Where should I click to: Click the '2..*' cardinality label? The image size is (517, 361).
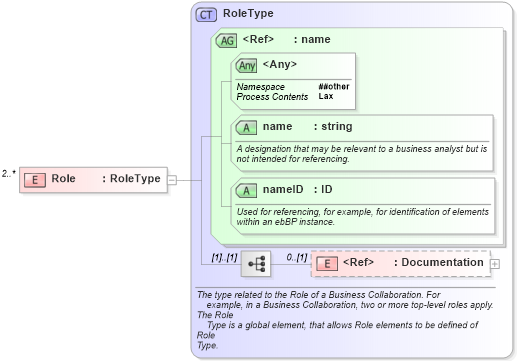[x=9, y=174]
